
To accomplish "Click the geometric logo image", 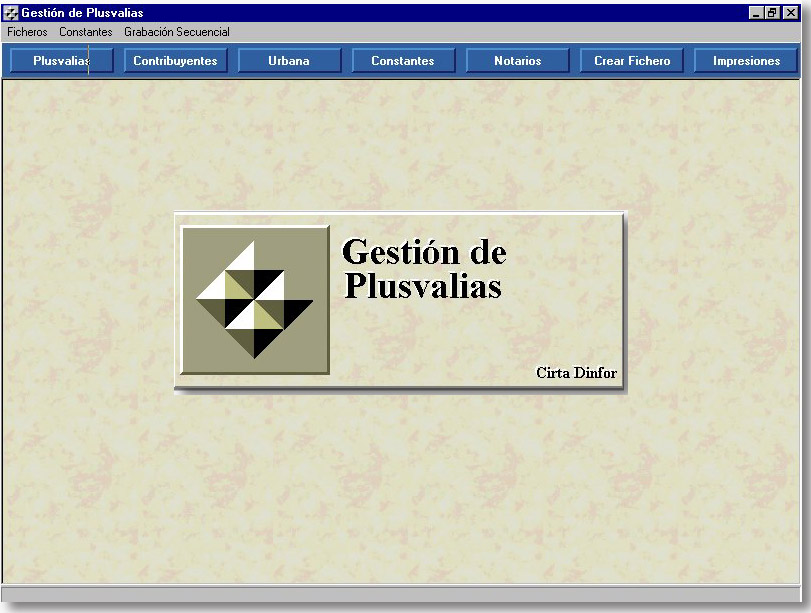I will click(x=254, y=300).
